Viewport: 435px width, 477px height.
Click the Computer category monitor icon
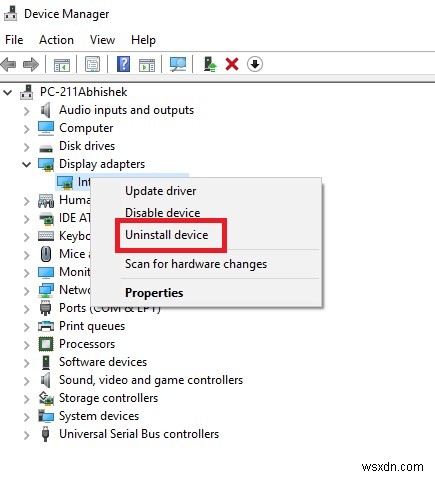[x=46, y=128]
